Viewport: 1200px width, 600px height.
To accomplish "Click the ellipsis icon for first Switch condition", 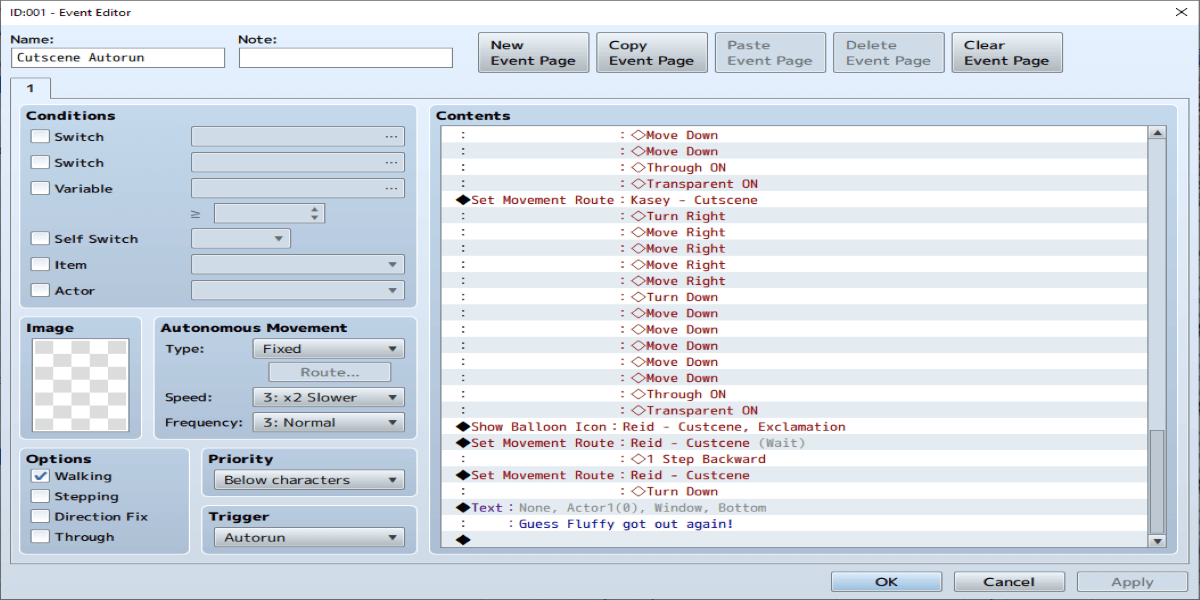I will coord(391,137).
